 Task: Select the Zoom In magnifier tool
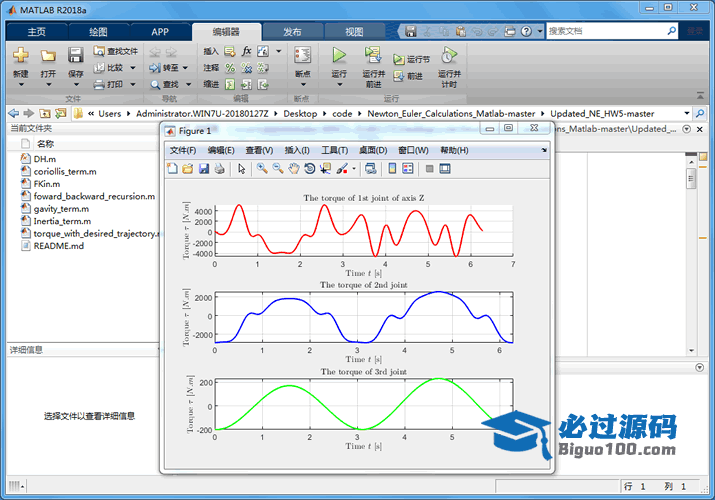[262, 169]
